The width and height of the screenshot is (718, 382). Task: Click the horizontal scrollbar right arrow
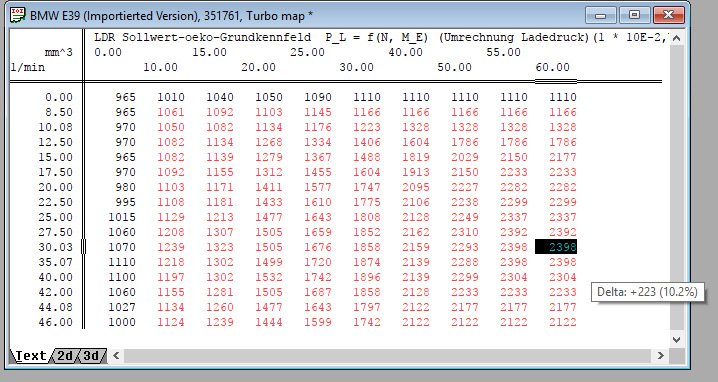click(660, 355)
